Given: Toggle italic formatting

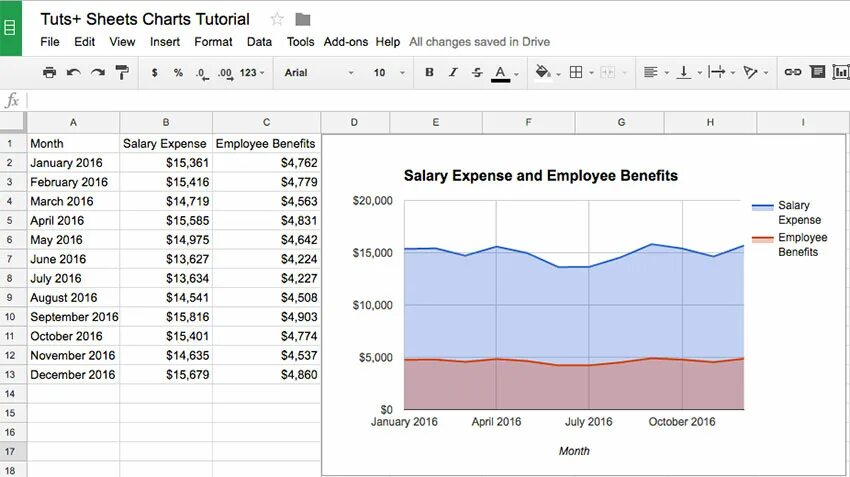Looking at the screenshot, I should pyautogui.click(x=453, y=72).
